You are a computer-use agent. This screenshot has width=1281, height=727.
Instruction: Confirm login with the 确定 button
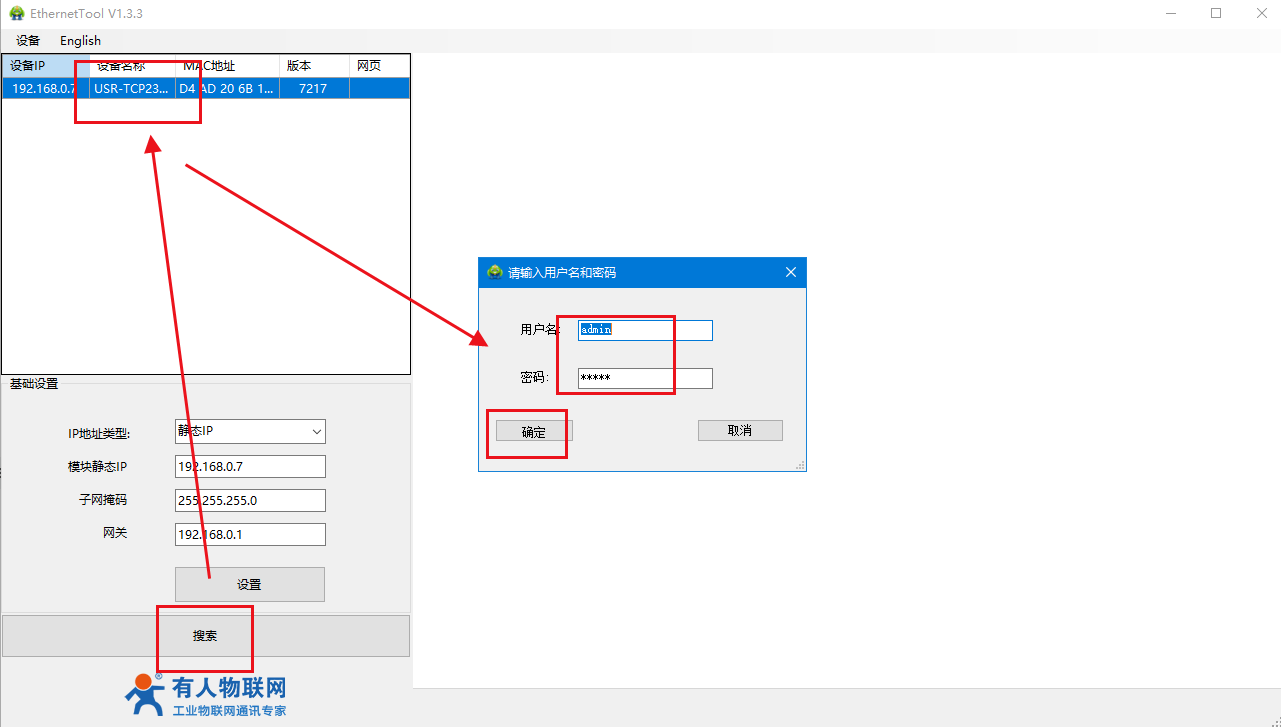tap(534, 432)
